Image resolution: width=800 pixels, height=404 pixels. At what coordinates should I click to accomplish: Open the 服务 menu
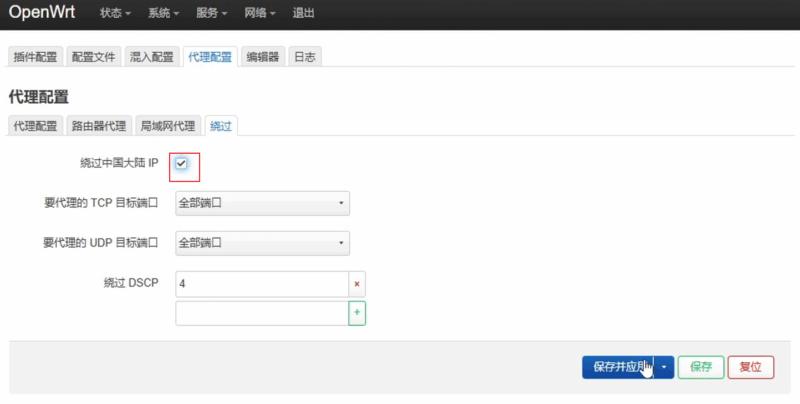(x=210, y=14)
